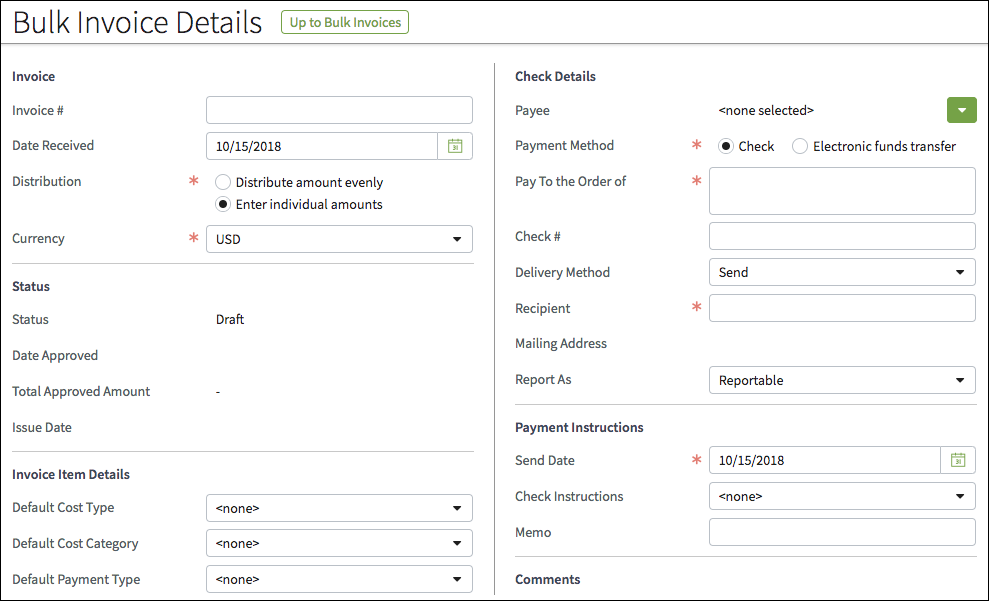Click the Recipient input field

(842, 308)
